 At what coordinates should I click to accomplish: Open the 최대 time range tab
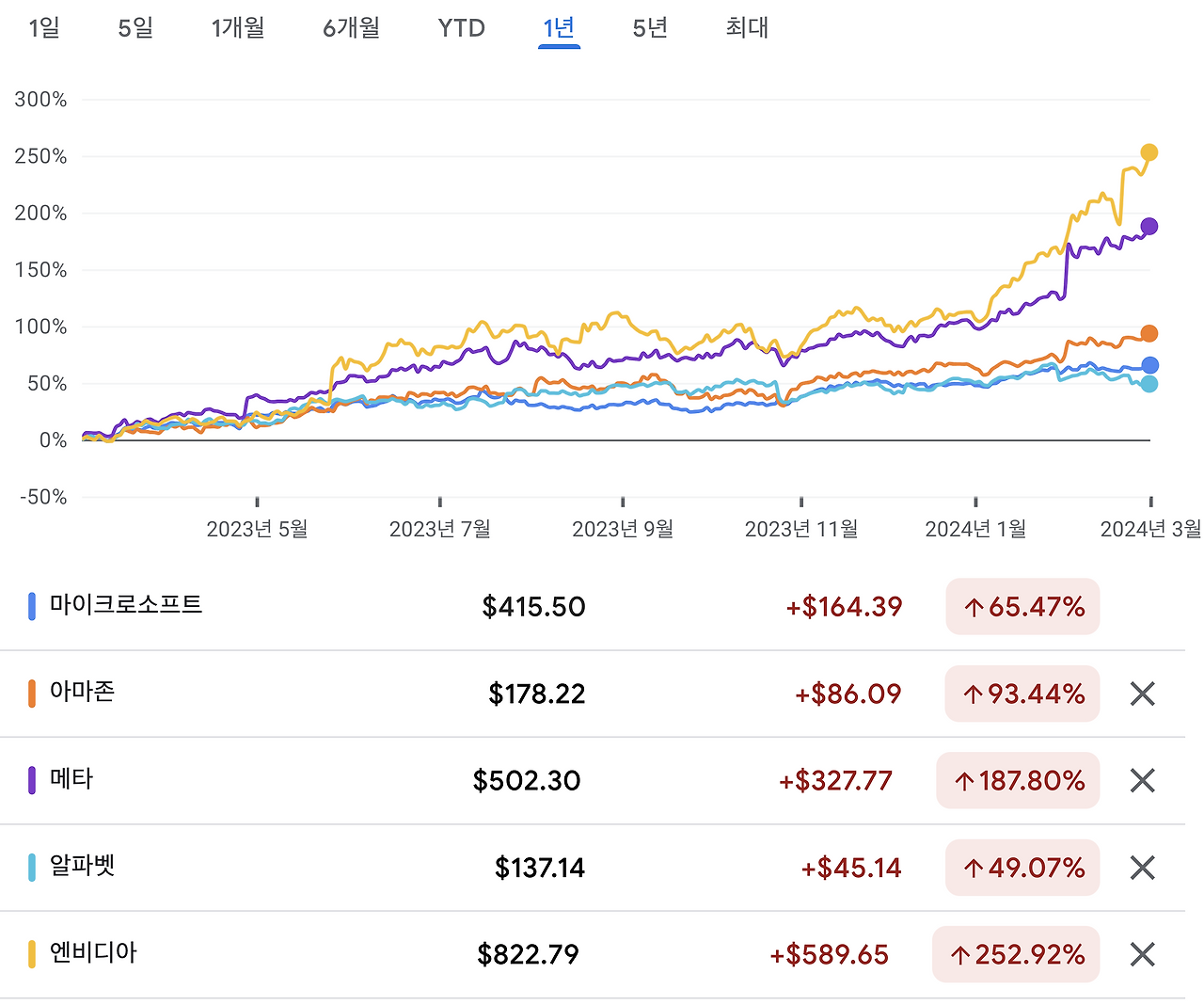tap(747, 28)
